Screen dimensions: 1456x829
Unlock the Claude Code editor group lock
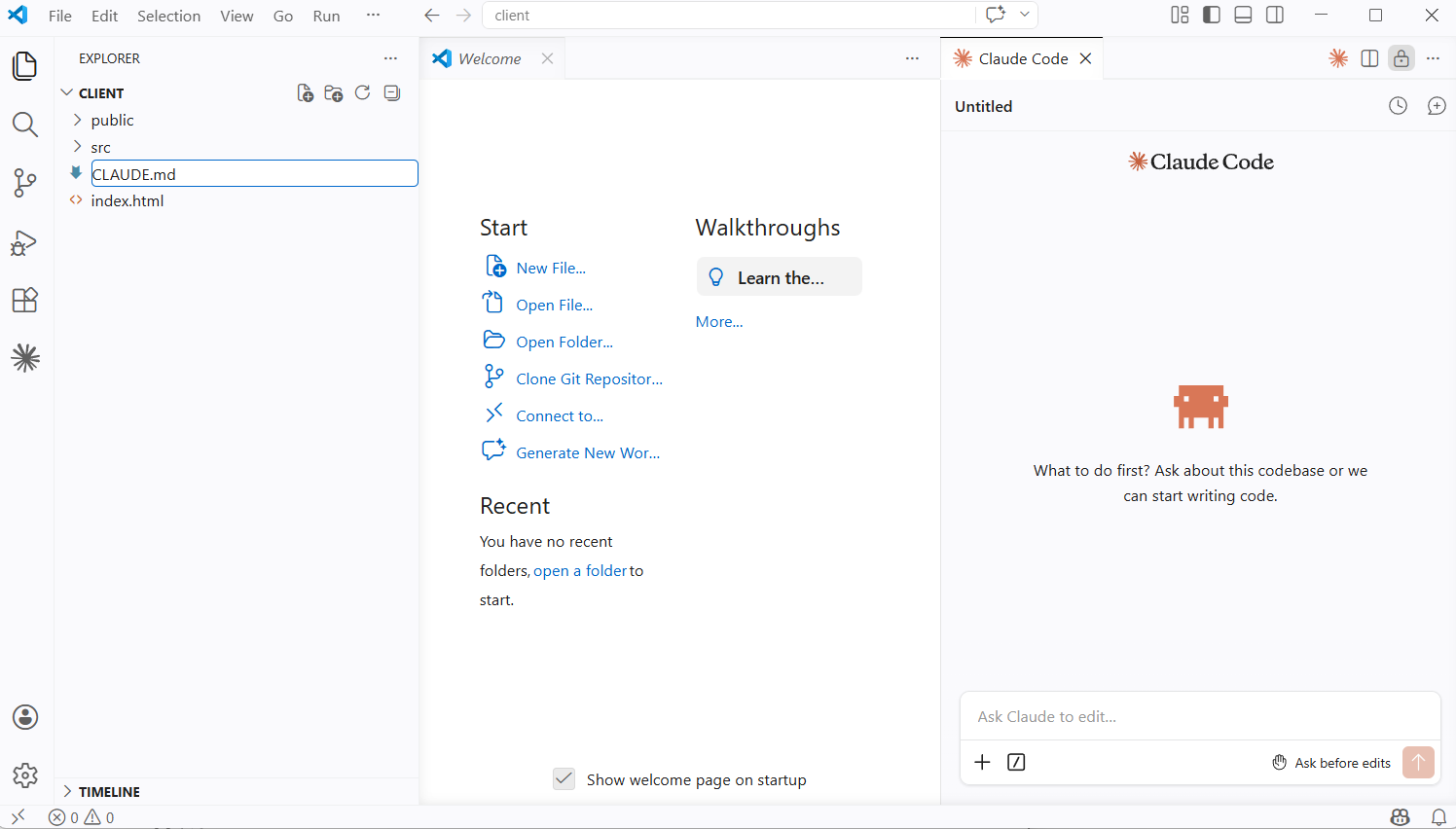coord(1401,58)
